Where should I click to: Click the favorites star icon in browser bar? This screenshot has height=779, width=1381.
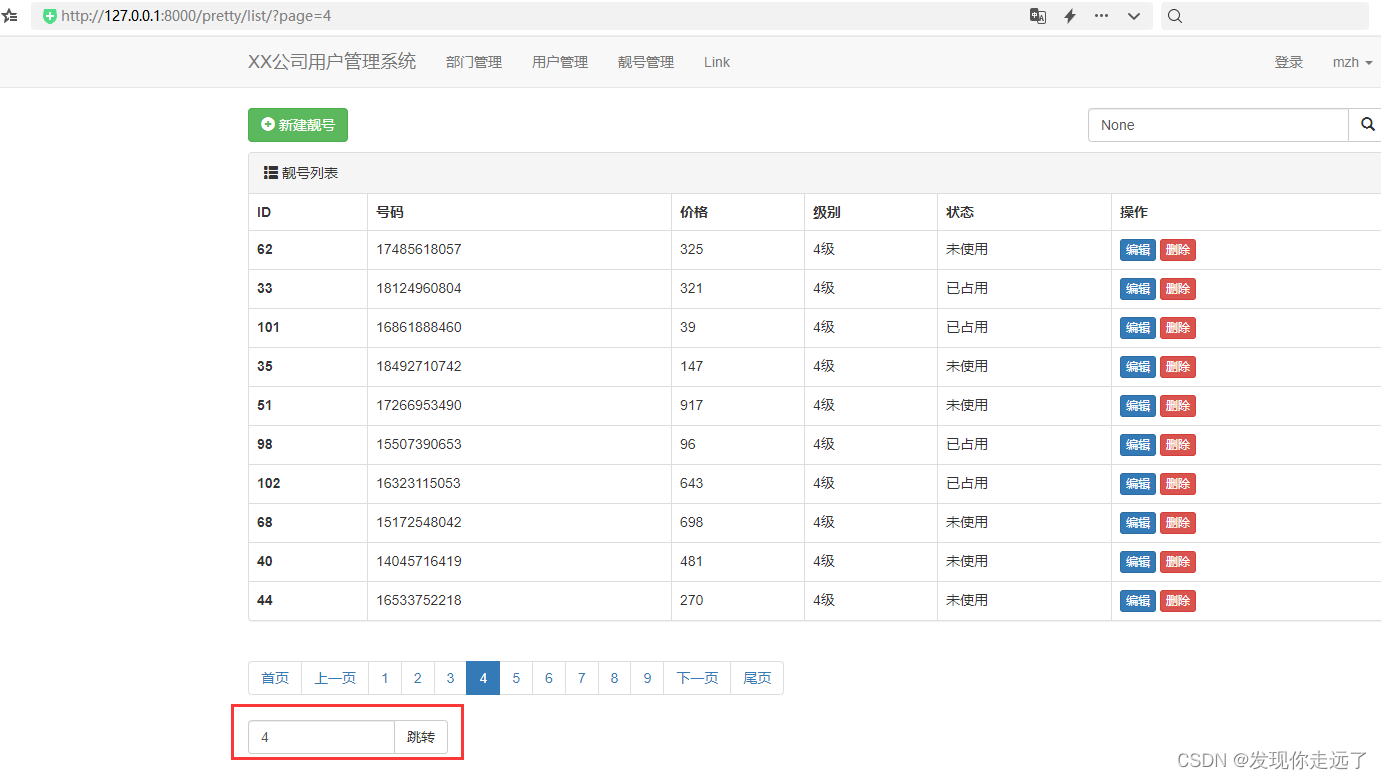(x=9, y=16)
